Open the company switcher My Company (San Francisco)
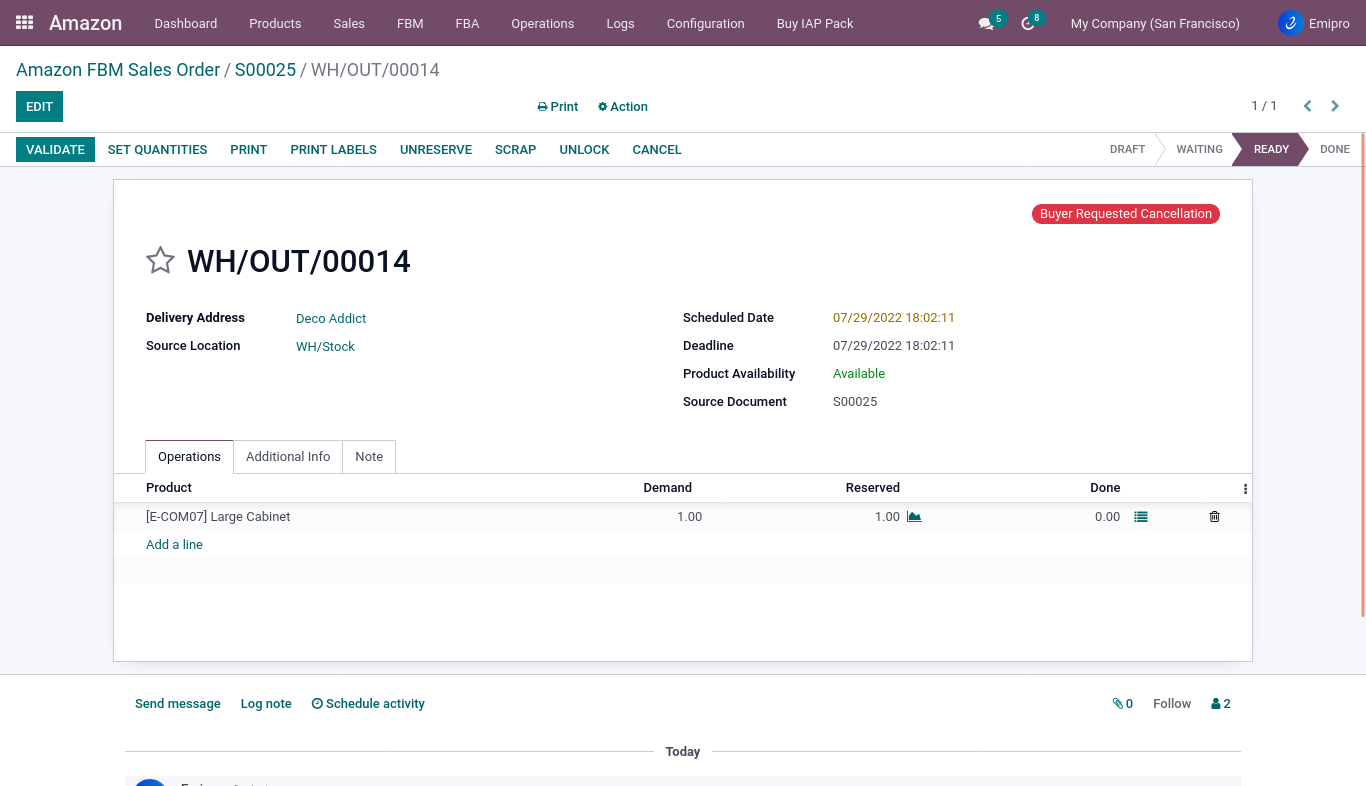Viewport: 1366px width, 786px height. (1154, 23)
